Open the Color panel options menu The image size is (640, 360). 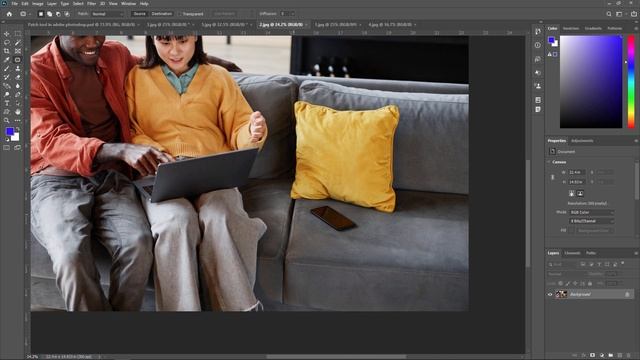tap(636, 29)
